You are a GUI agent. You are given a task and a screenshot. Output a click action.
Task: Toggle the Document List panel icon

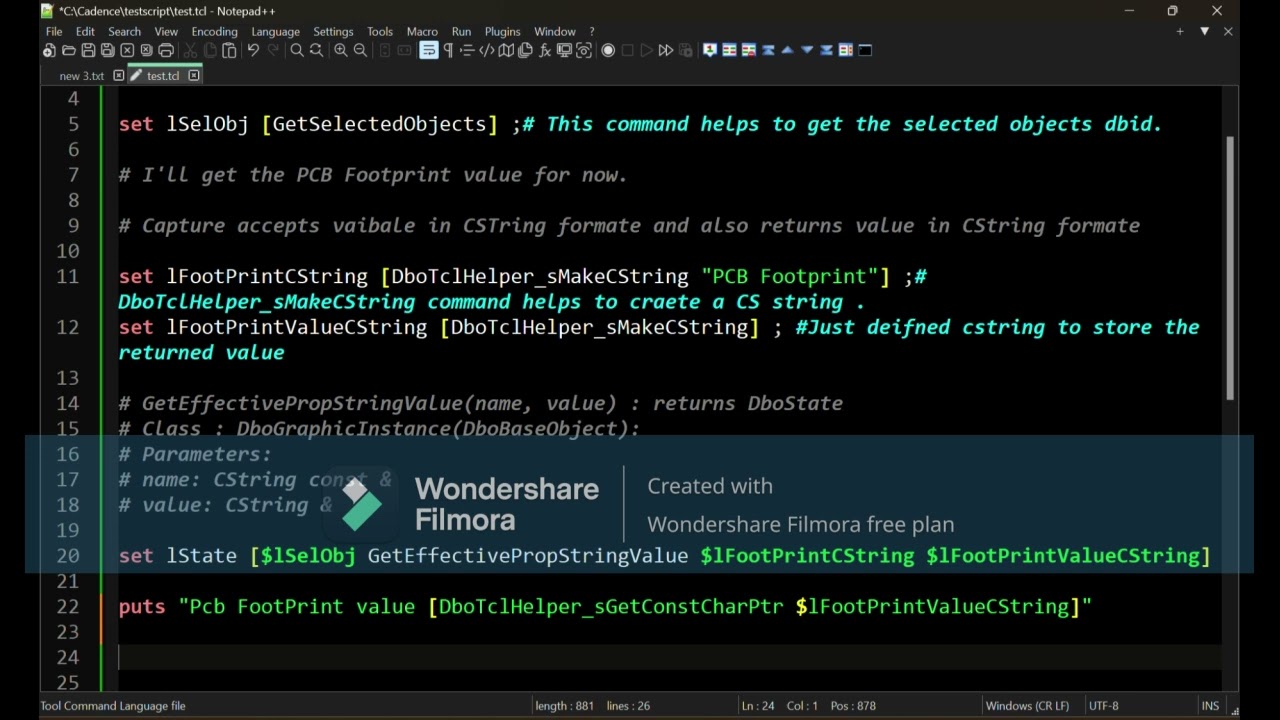[525, 50]
